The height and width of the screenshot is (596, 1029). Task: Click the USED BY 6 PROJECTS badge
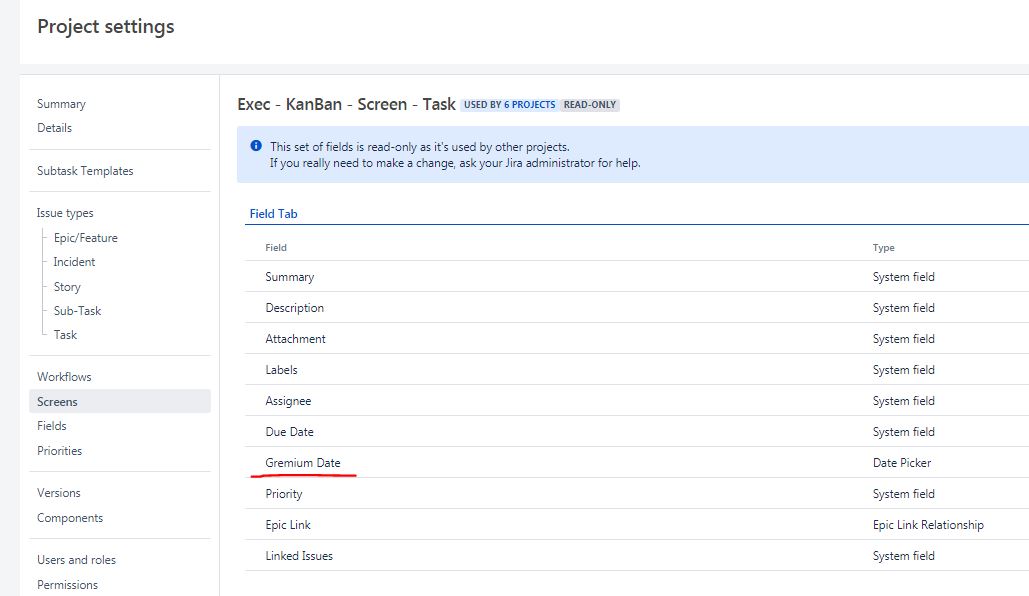[x=509, y=105]
